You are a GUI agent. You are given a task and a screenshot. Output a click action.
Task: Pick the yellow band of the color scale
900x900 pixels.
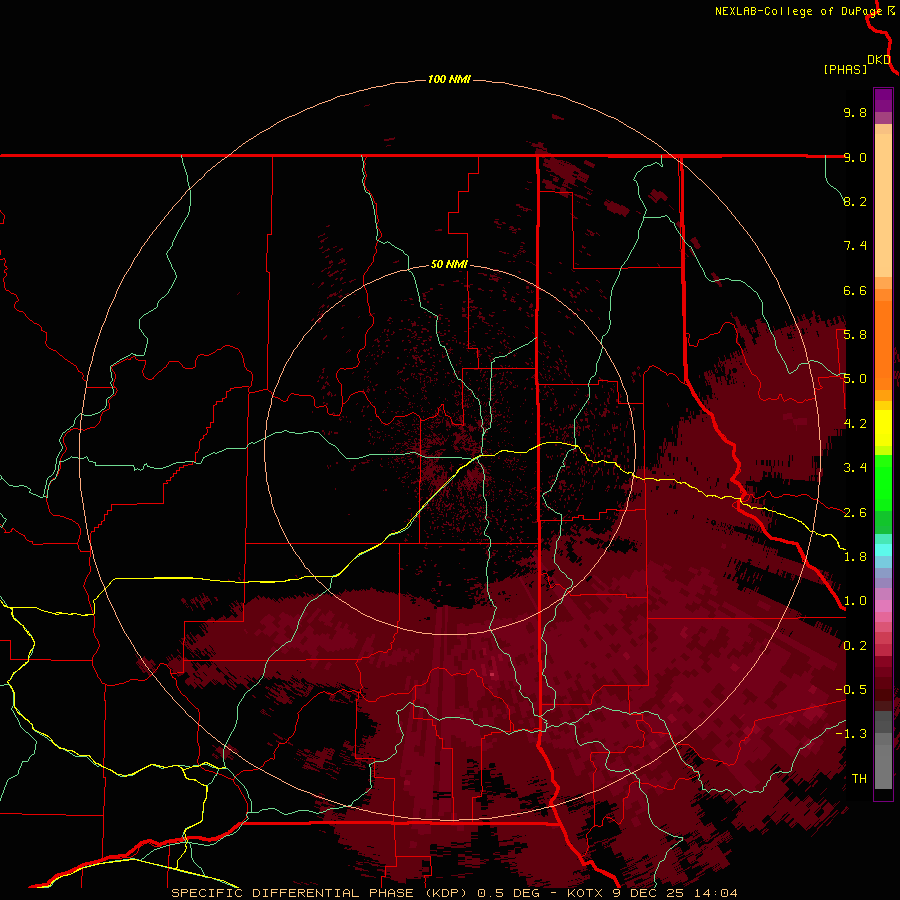tap(883, 428)
